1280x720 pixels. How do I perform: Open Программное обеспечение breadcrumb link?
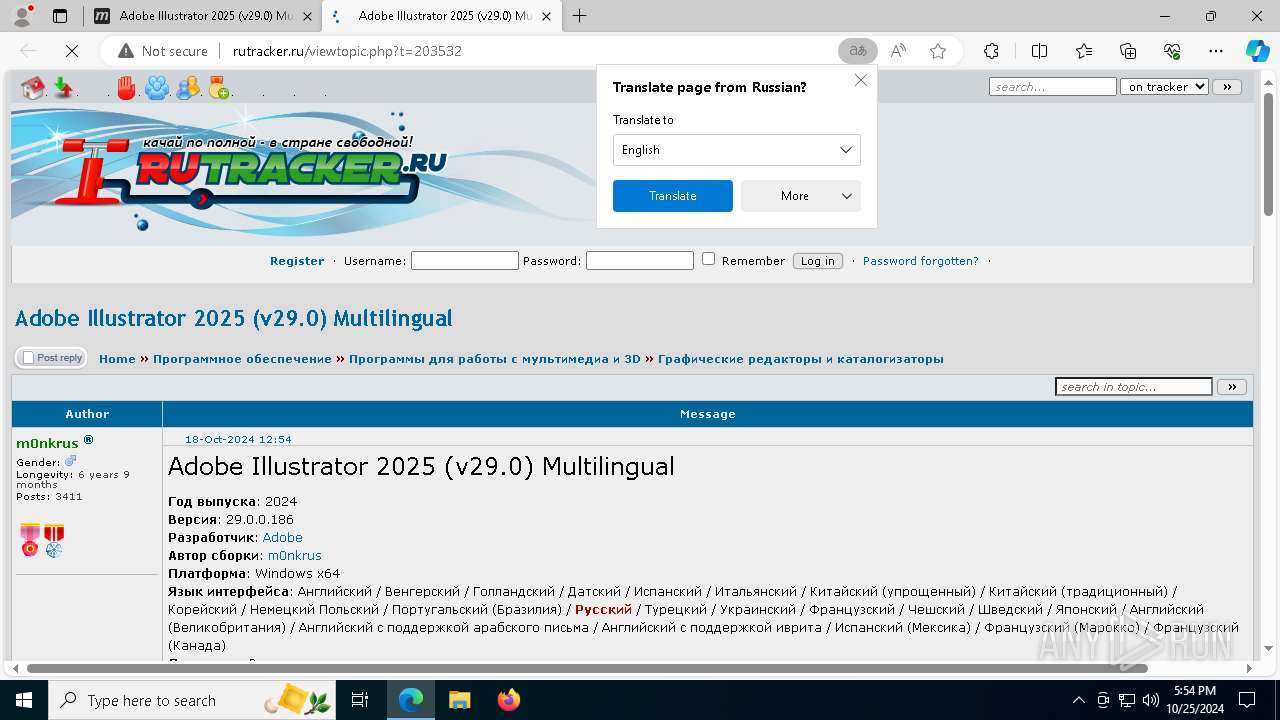pyautogui.click(x=242, y=359)
